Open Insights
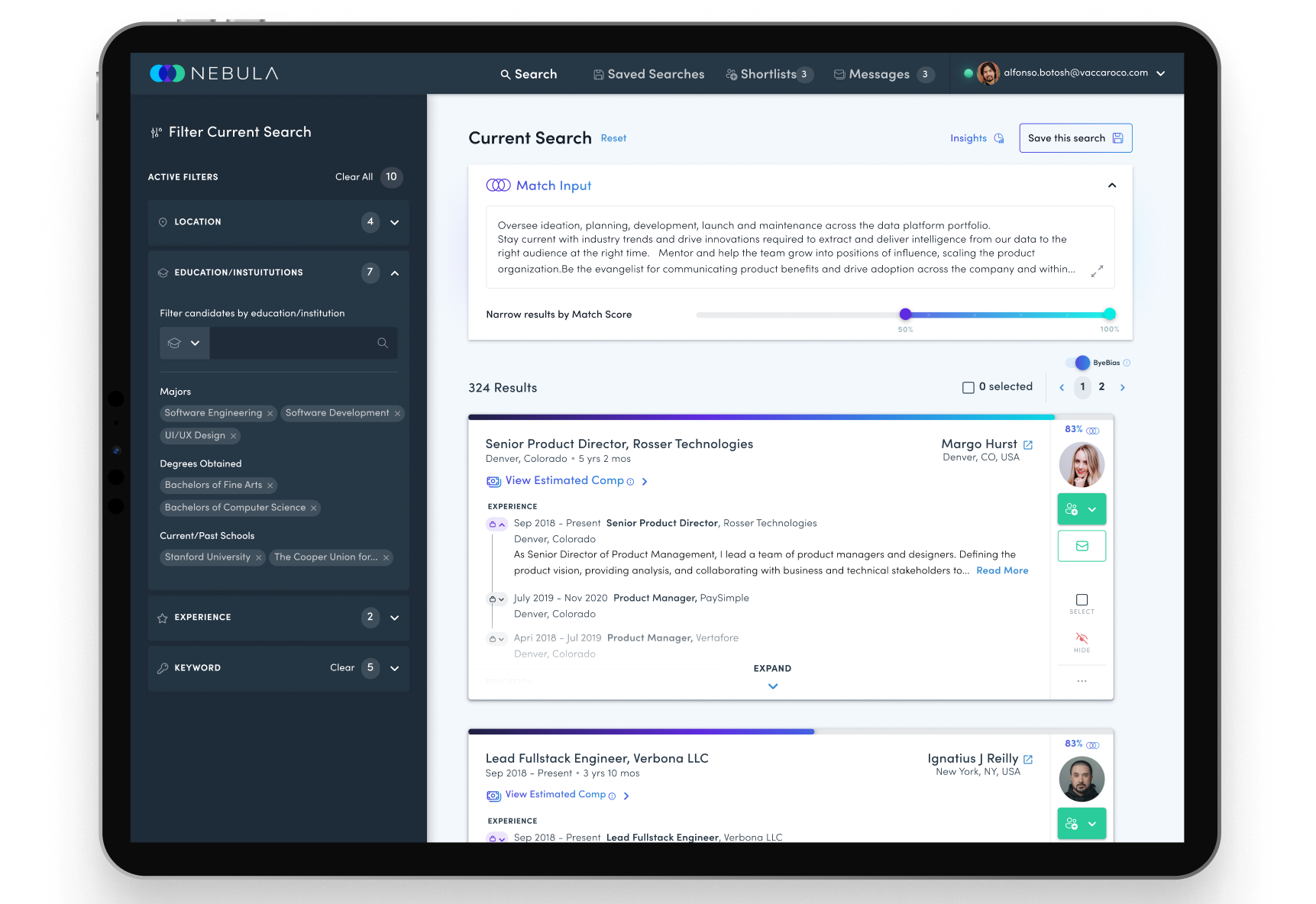 tap(977, 138)
